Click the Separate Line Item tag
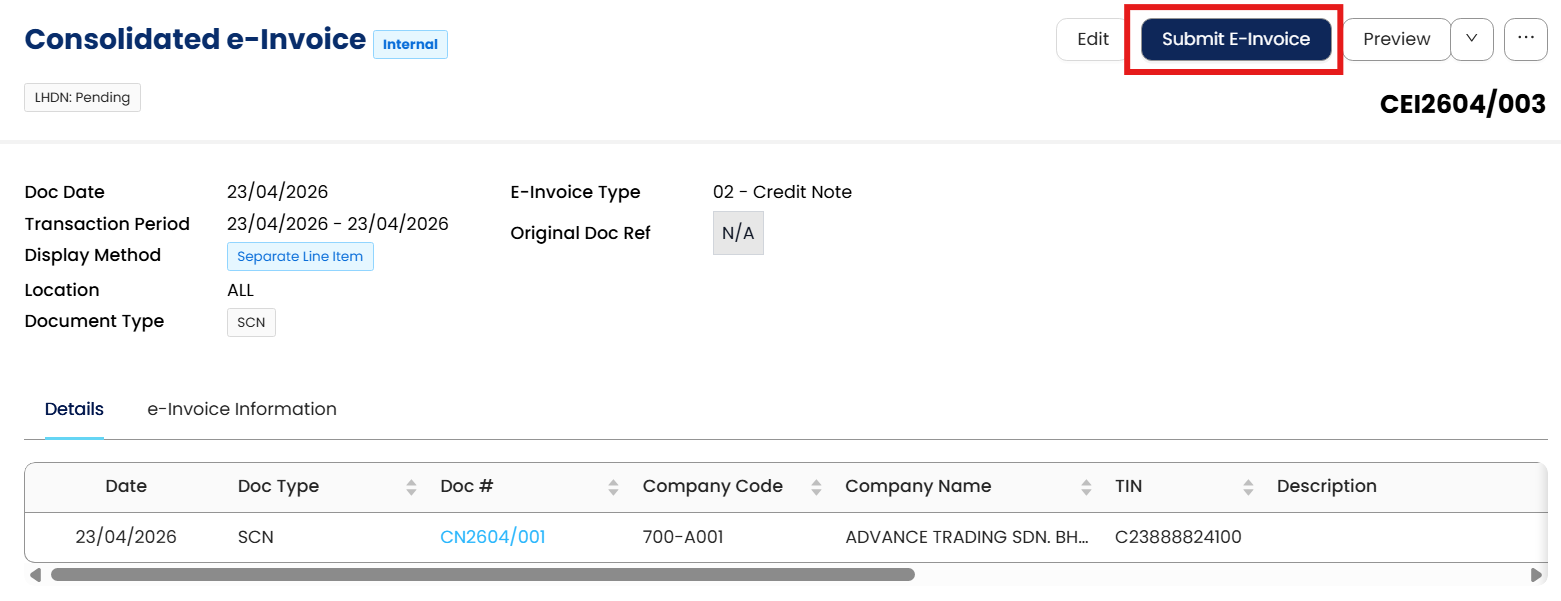Image resolution: width=1561 pixels, height=601 pixels. point(300,257)
